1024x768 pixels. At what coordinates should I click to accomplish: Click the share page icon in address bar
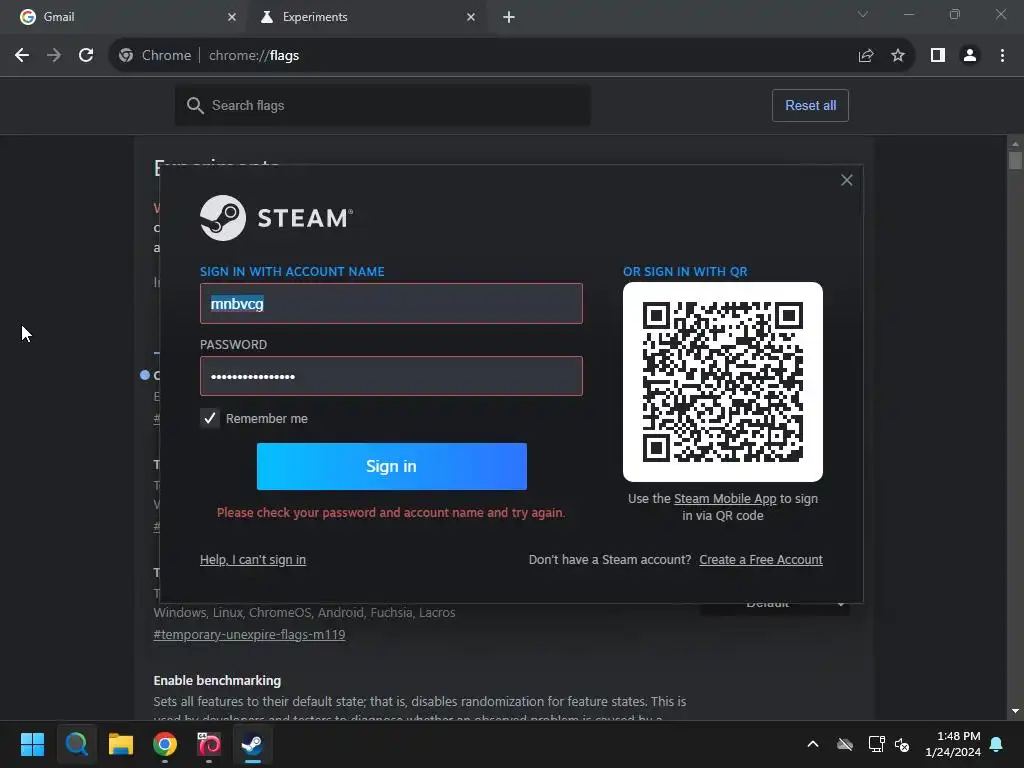[x=866, y=56]
